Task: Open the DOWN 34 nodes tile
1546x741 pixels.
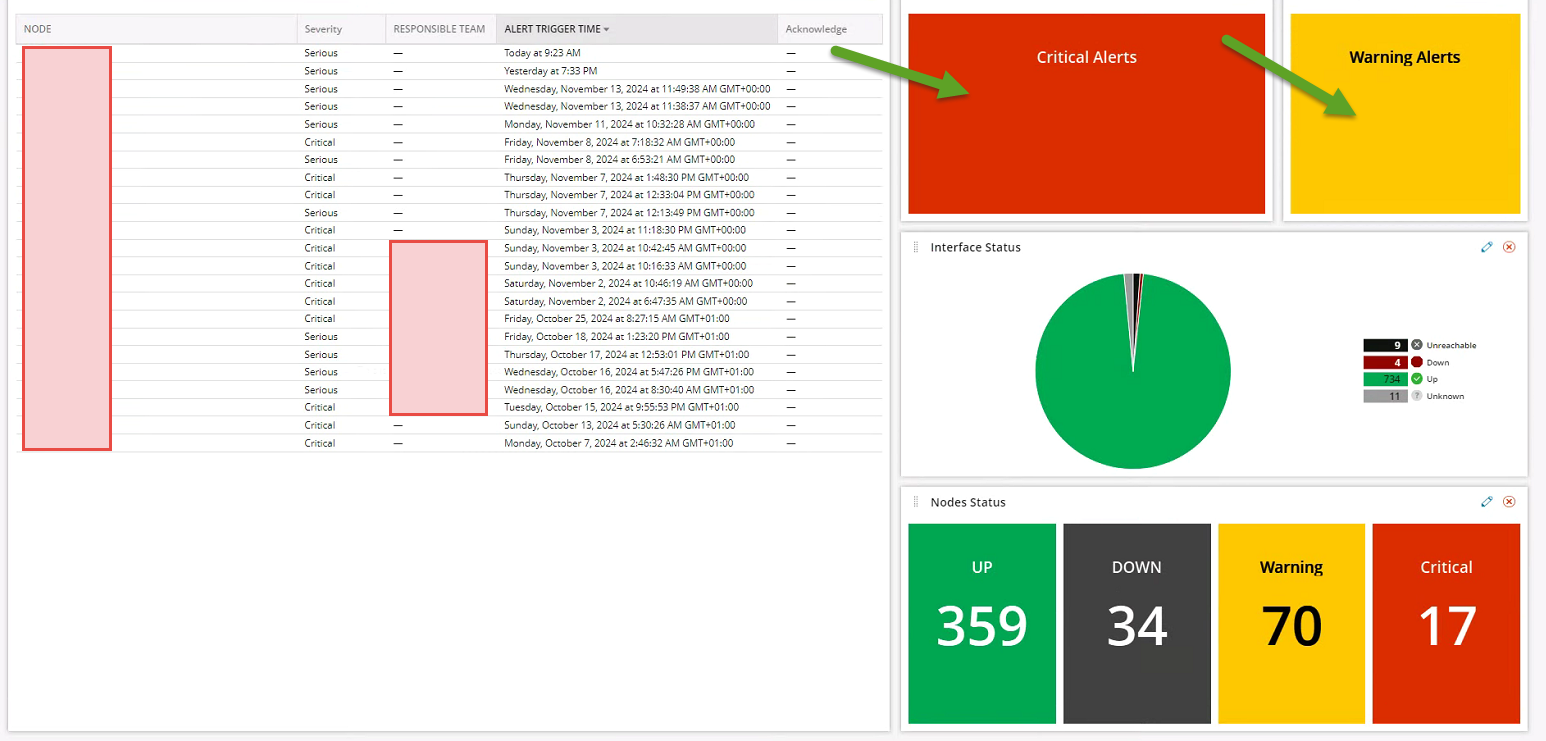Action: (x=1137, y=623)
